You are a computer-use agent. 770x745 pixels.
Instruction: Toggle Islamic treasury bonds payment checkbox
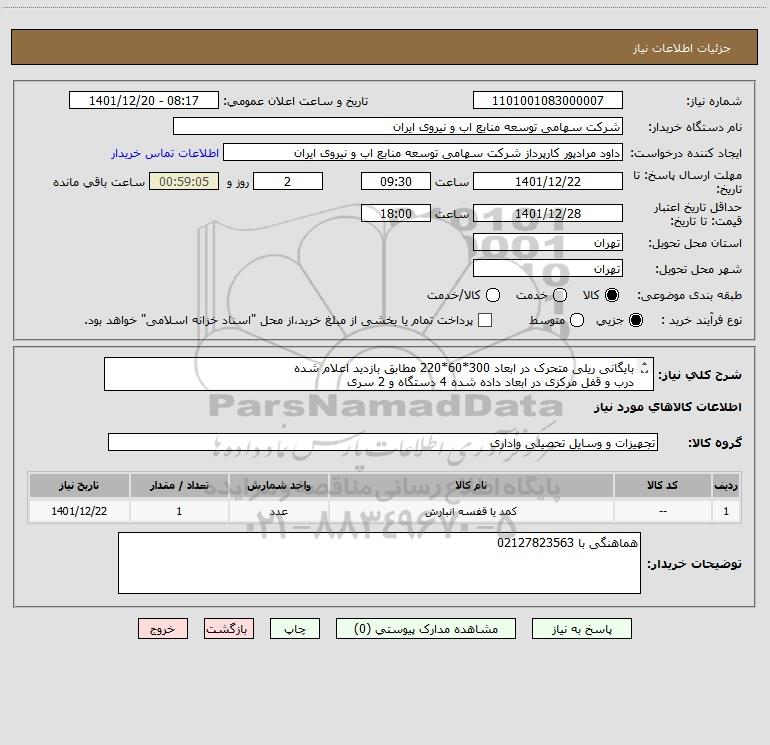(485, 320)
